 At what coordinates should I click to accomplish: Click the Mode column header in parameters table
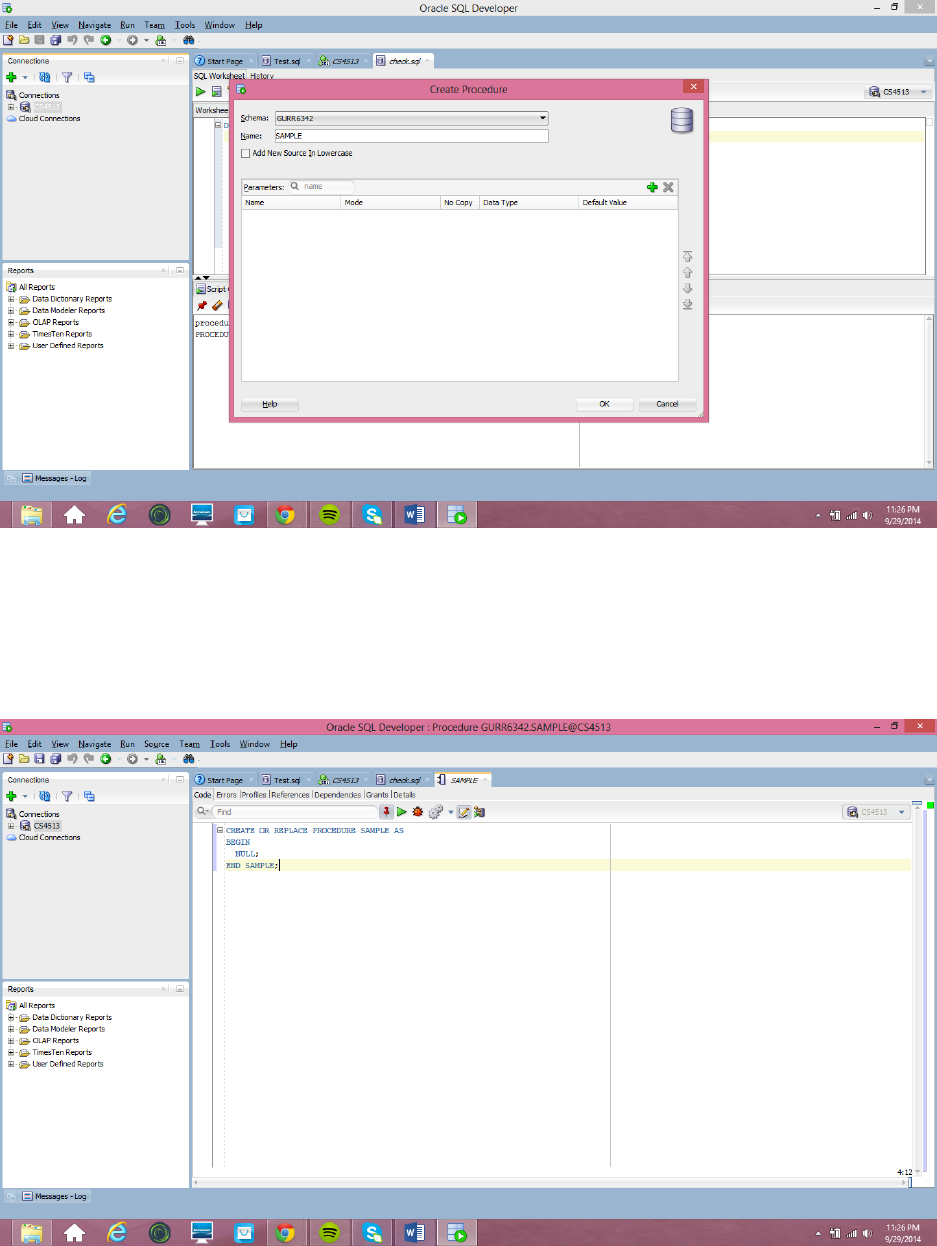(x=390, y=202)
